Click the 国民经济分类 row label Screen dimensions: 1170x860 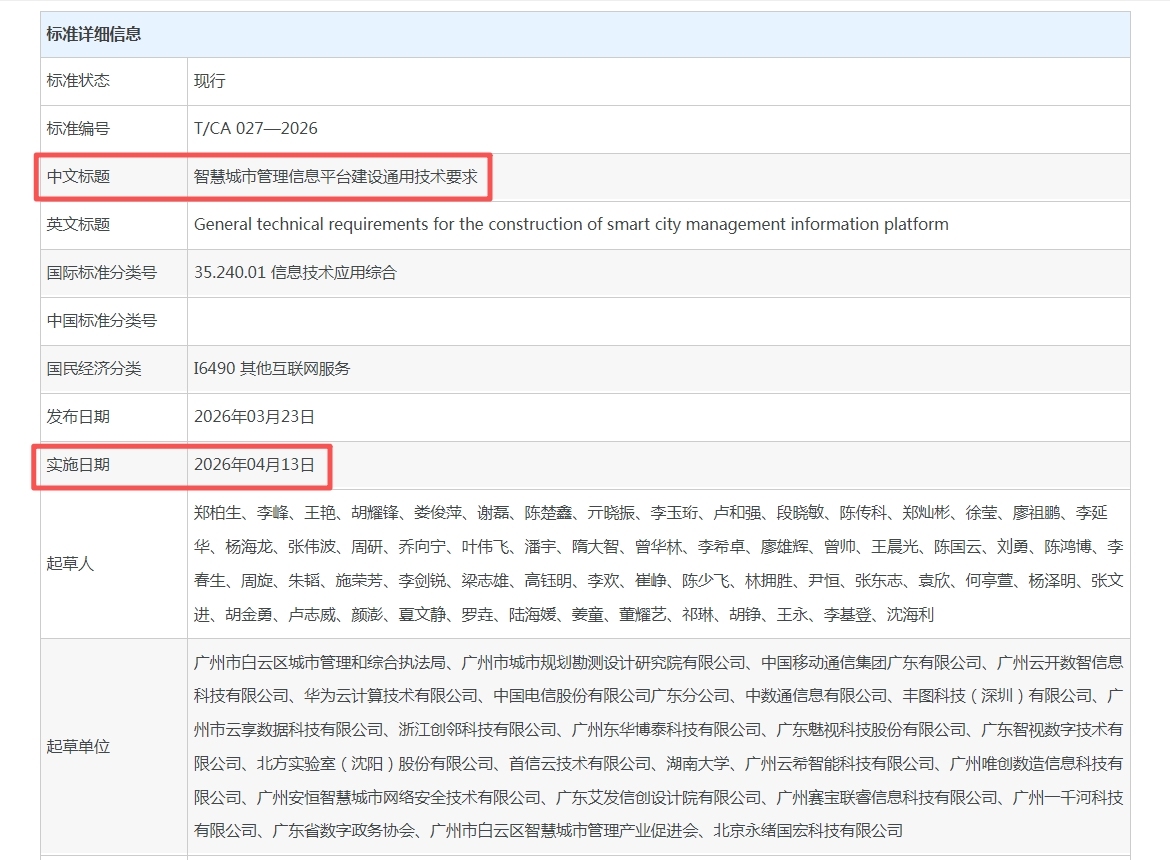(94, 369)
